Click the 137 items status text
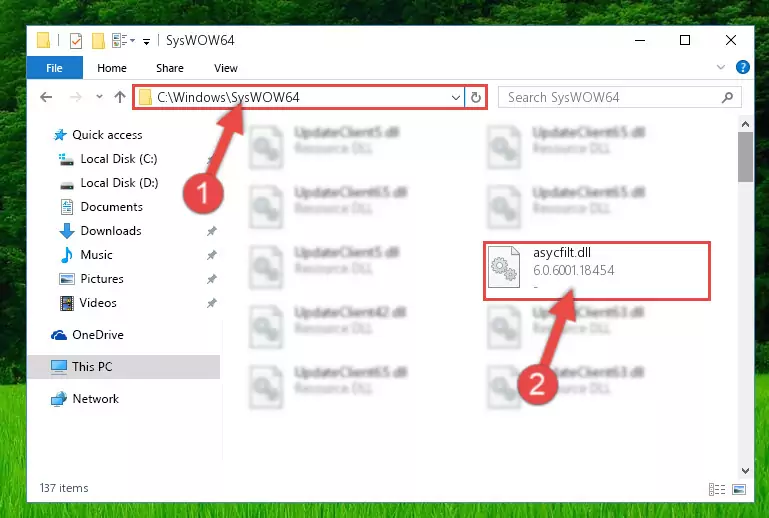 pyautogui.click(x=64, y=488)
